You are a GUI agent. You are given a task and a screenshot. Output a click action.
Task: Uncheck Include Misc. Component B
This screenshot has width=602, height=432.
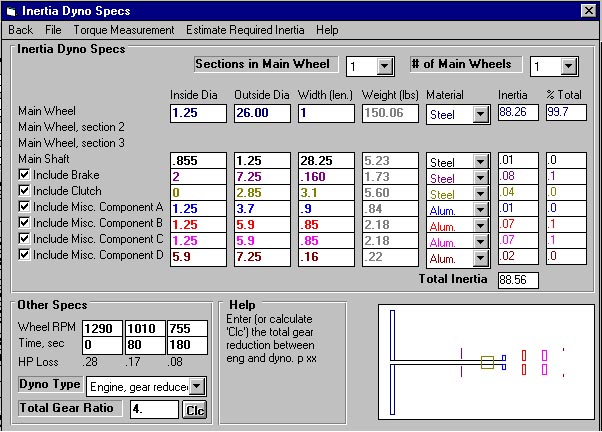(x=24, y=223)
